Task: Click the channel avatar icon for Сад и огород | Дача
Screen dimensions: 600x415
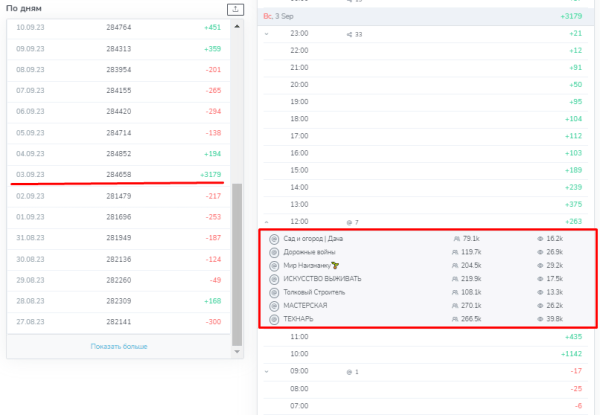Action: pos(275,239)
